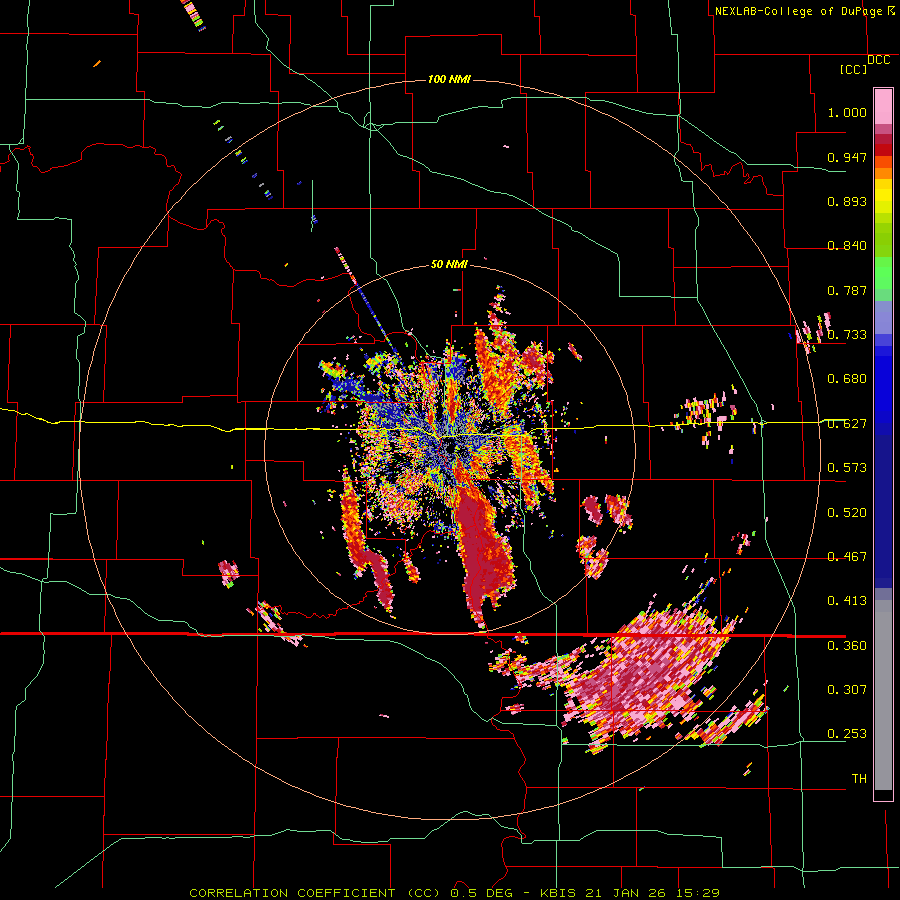
Task: Click the 0.680 scale value
Action: pos(847,379)
